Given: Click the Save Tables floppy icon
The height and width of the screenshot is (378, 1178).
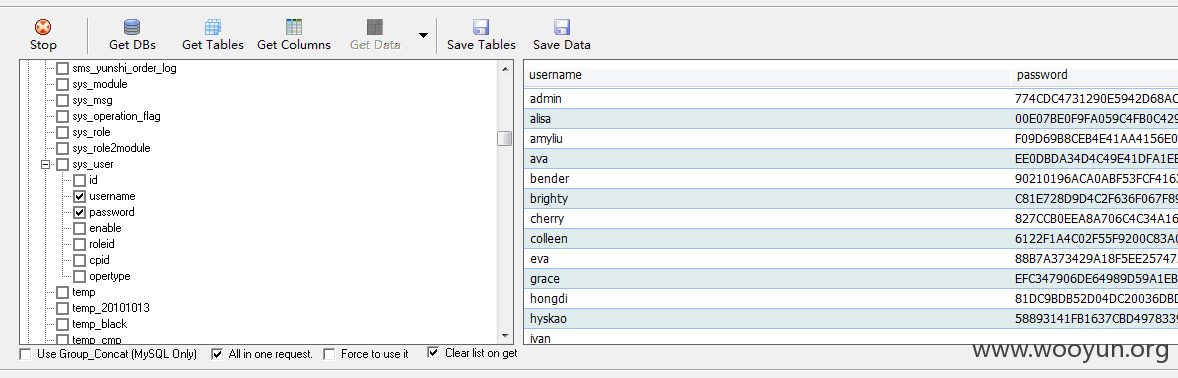Looking at the screenshot, I should (x=482, y=27).
